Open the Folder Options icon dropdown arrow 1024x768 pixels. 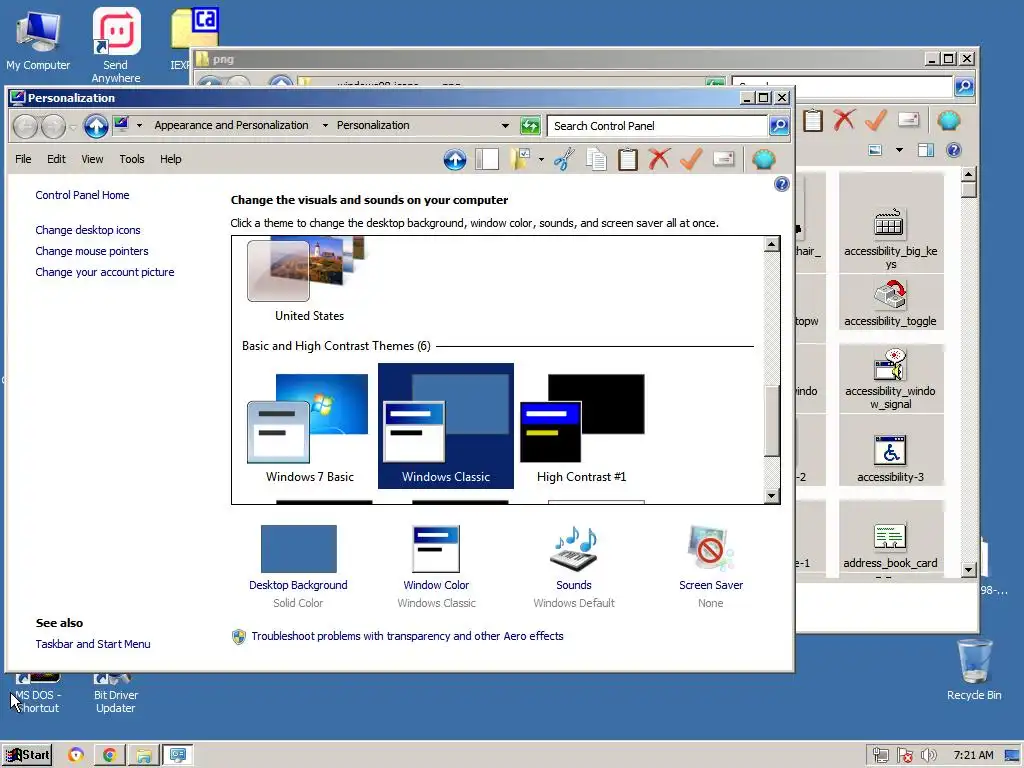pyautogui.click(x=541, y=159)
